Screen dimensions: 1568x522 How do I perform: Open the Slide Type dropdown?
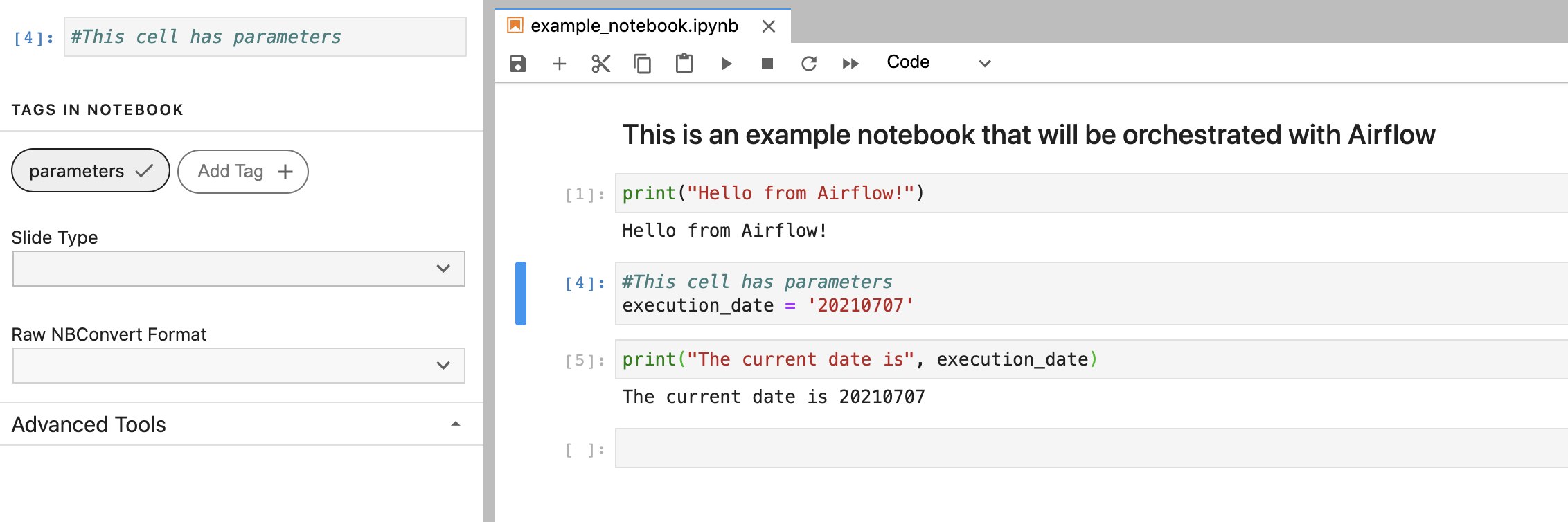click(238, 269)
